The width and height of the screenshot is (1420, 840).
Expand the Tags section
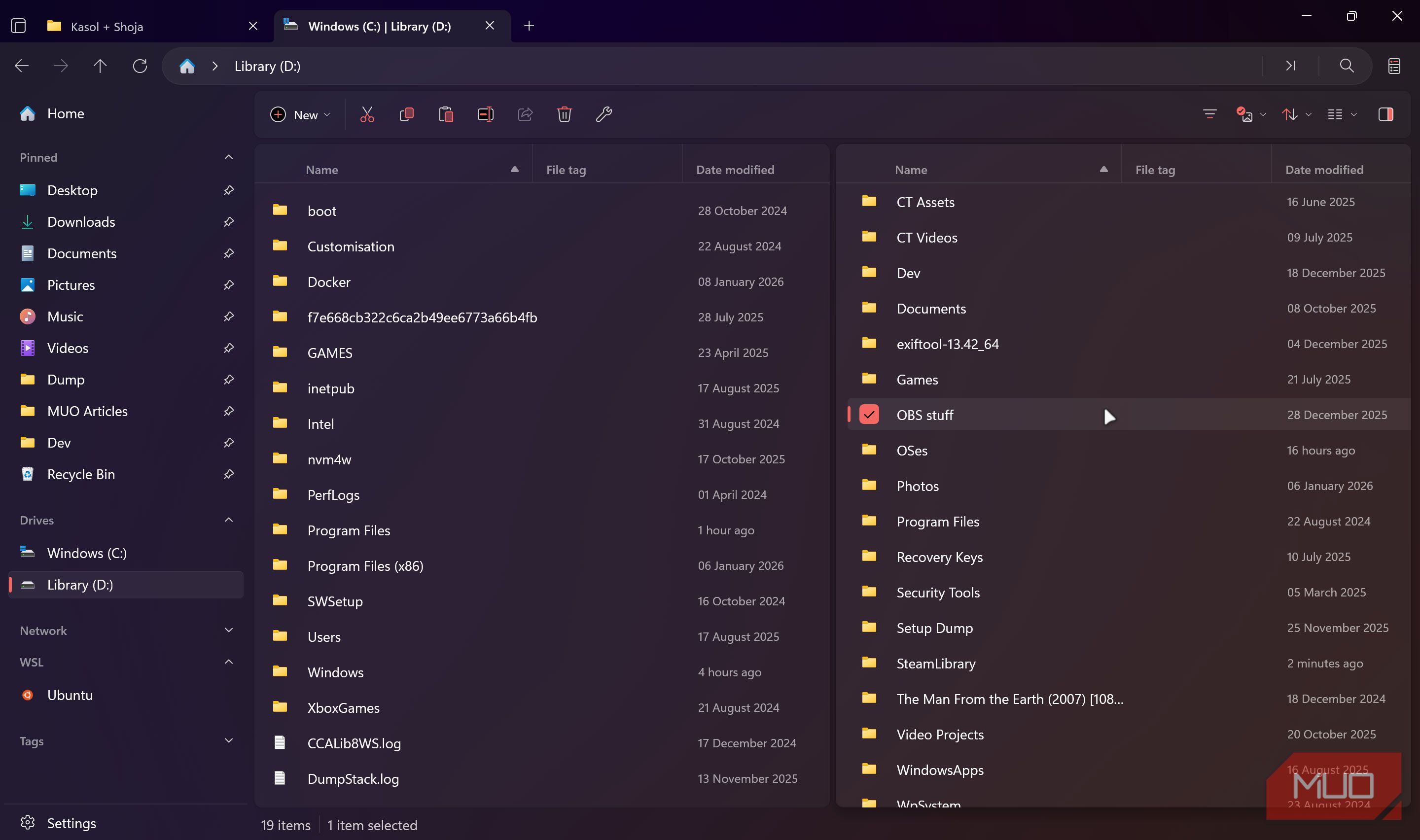tap(229, 741)
